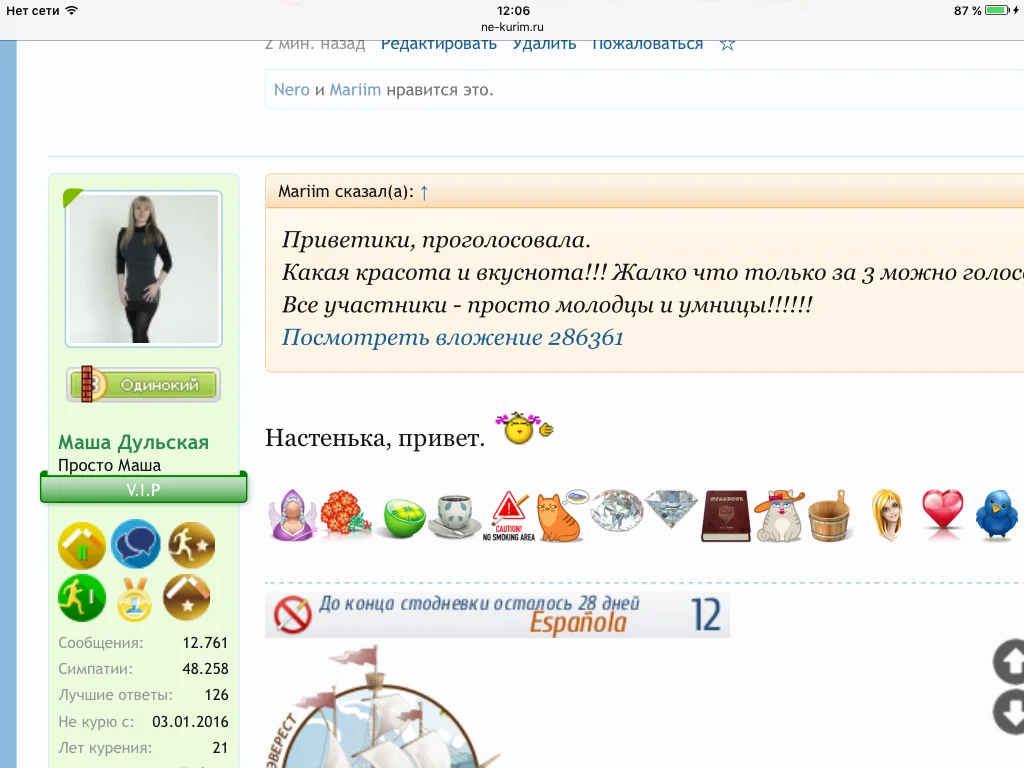
Task: Click the green V.I.P banner
Action: click(x=143, y=489)
